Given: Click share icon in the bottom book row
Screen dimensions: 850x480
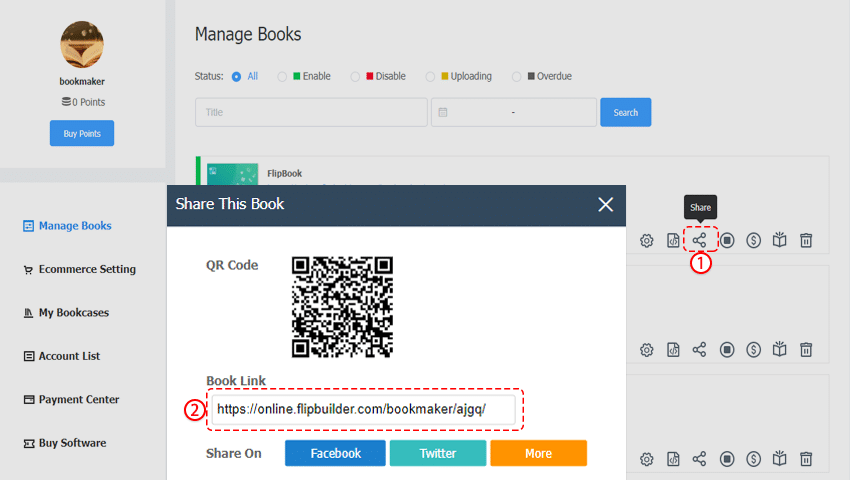Looking at the screenshot, I should tap(699, 459).
